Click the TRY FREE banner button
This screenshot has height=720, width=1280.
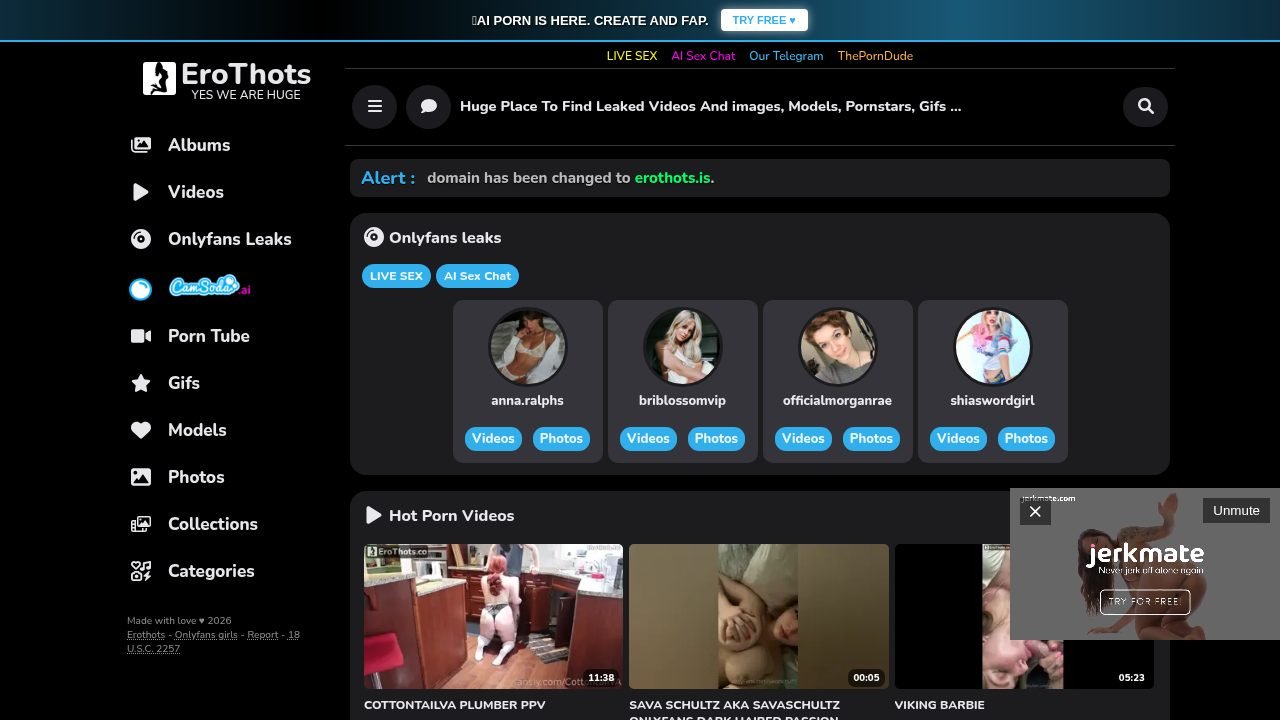[x=764, y=20]
